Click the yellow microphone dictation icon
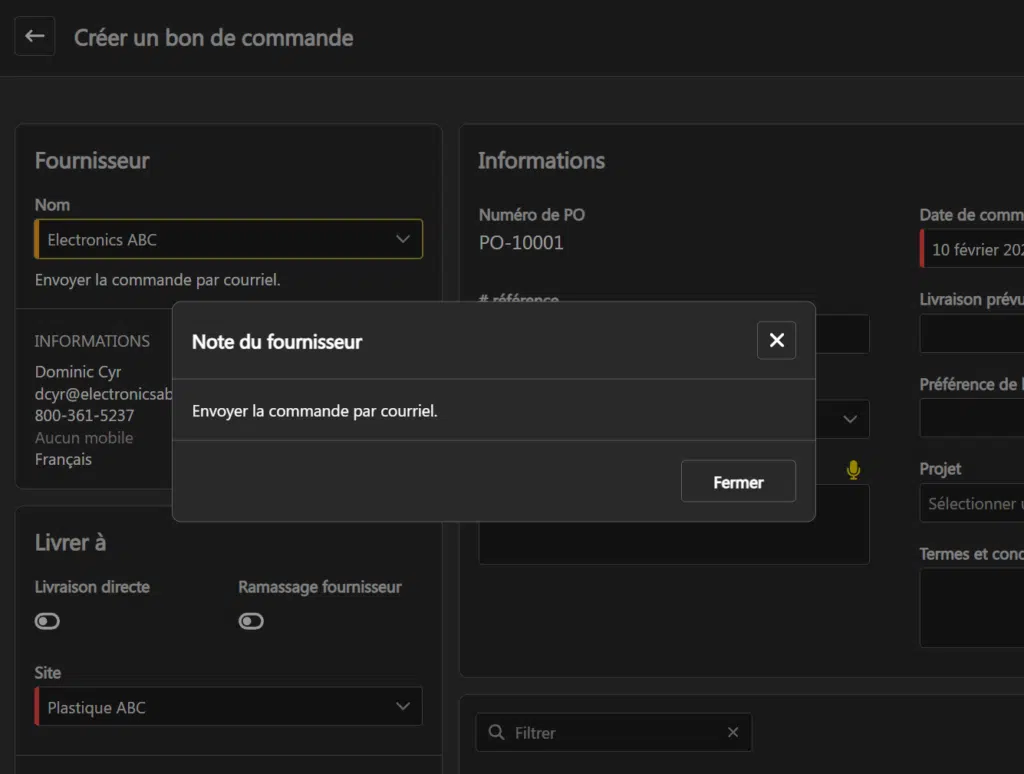Image resolution: width=1024 pixels, height=774 pixels. coord(853,470)
